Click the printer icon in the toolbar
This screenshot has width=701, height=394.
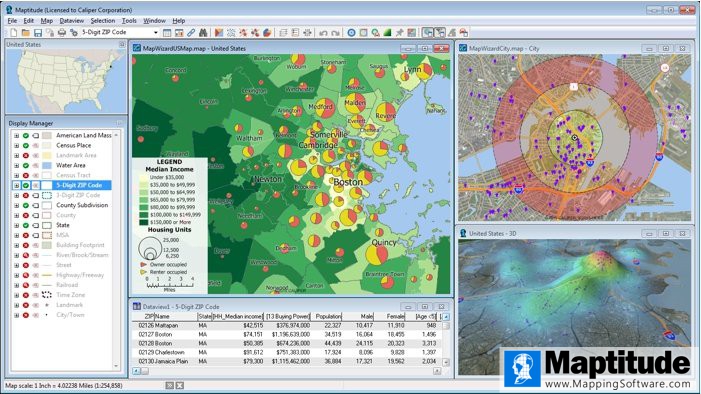62,33
